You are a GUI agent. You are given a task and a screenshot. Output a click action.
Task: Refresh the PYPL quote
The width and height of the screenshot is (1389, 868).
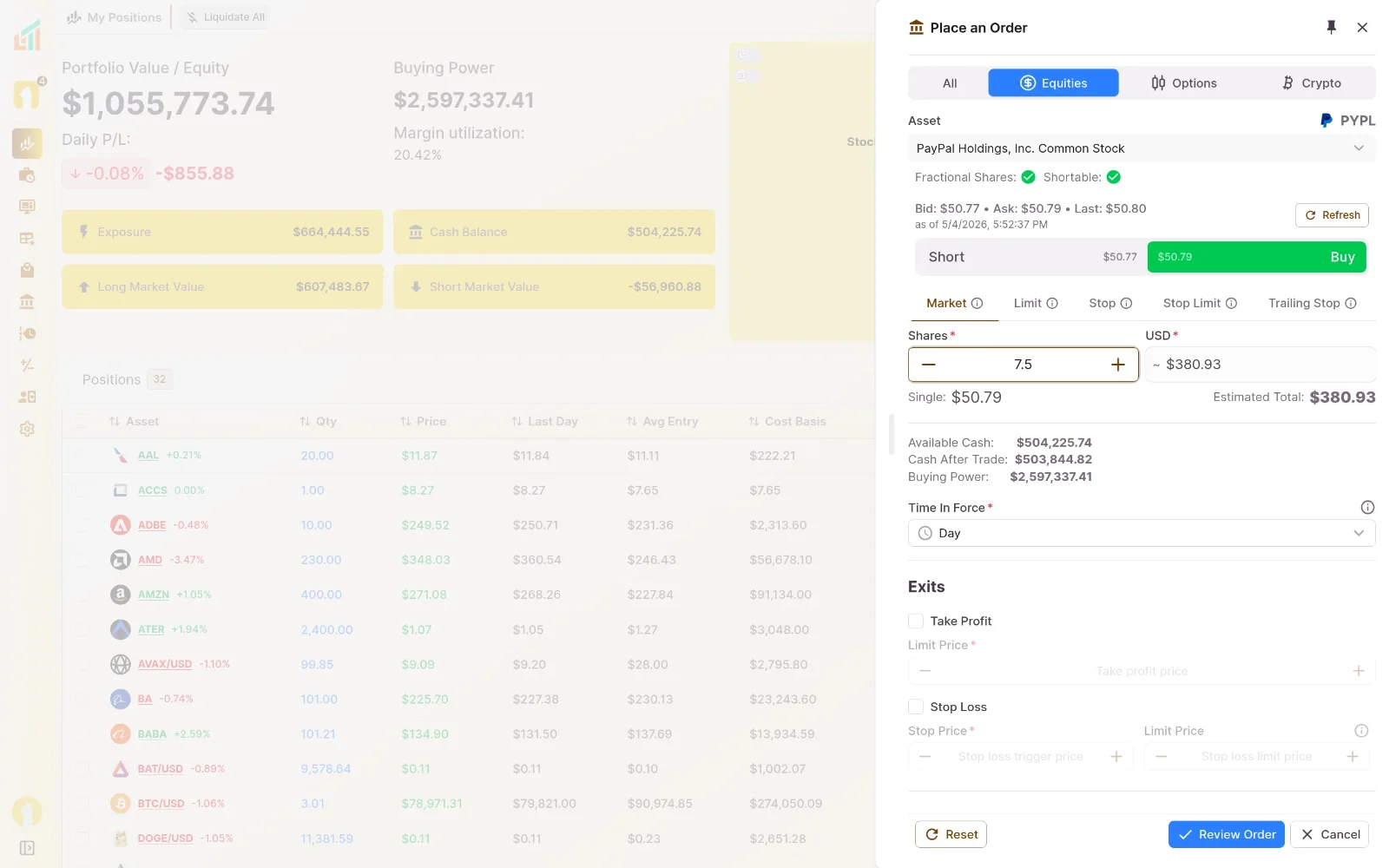coord(1332,215)
